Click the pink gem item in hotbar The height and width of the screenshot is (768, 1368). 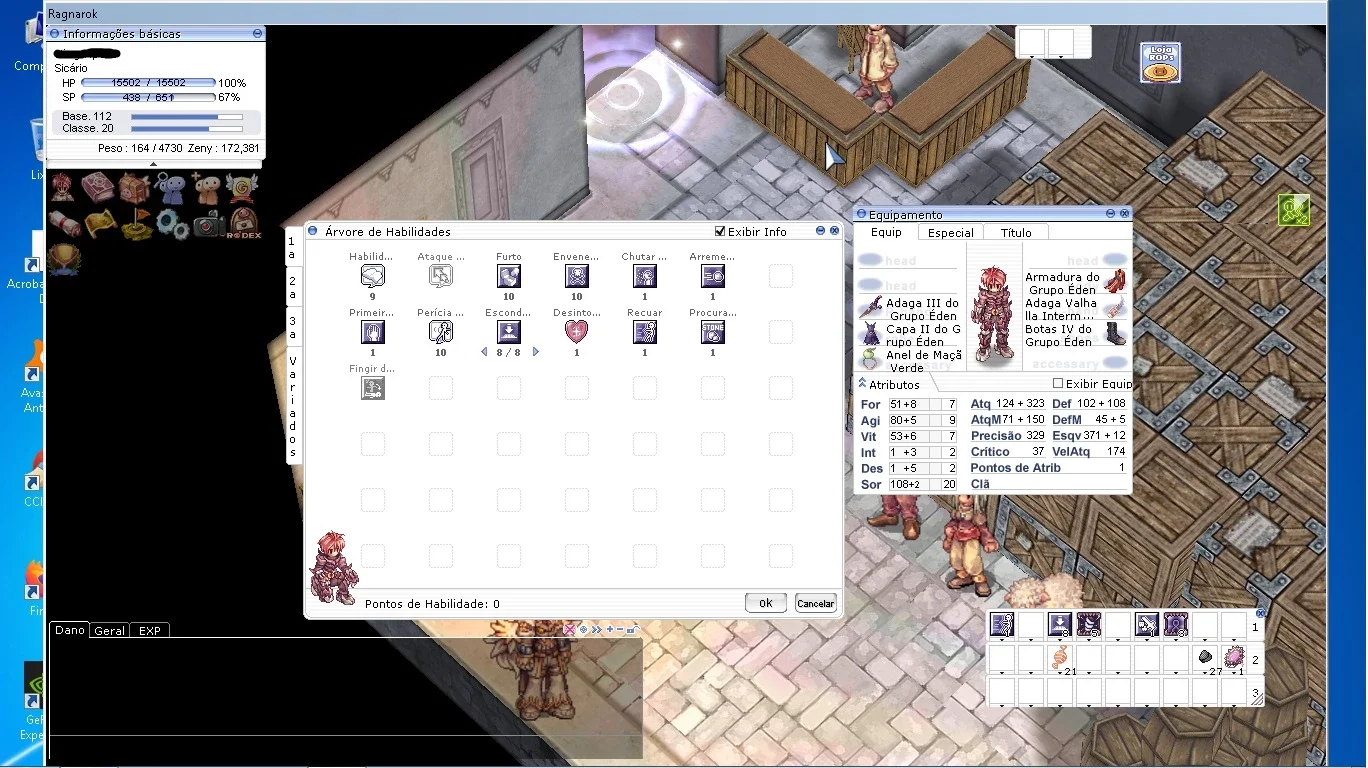click(1235, 657)
